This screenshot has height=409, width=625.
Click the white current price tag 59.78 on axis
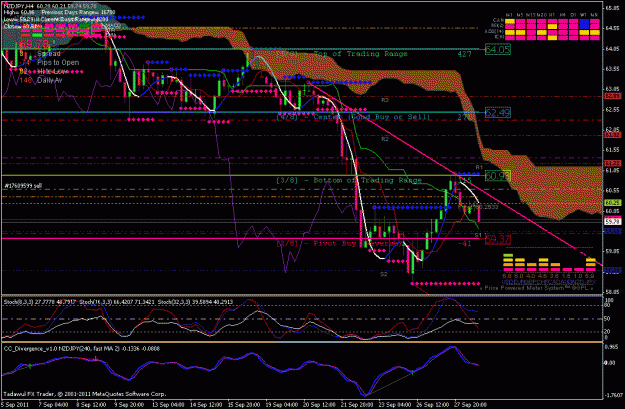pos(612,221)
